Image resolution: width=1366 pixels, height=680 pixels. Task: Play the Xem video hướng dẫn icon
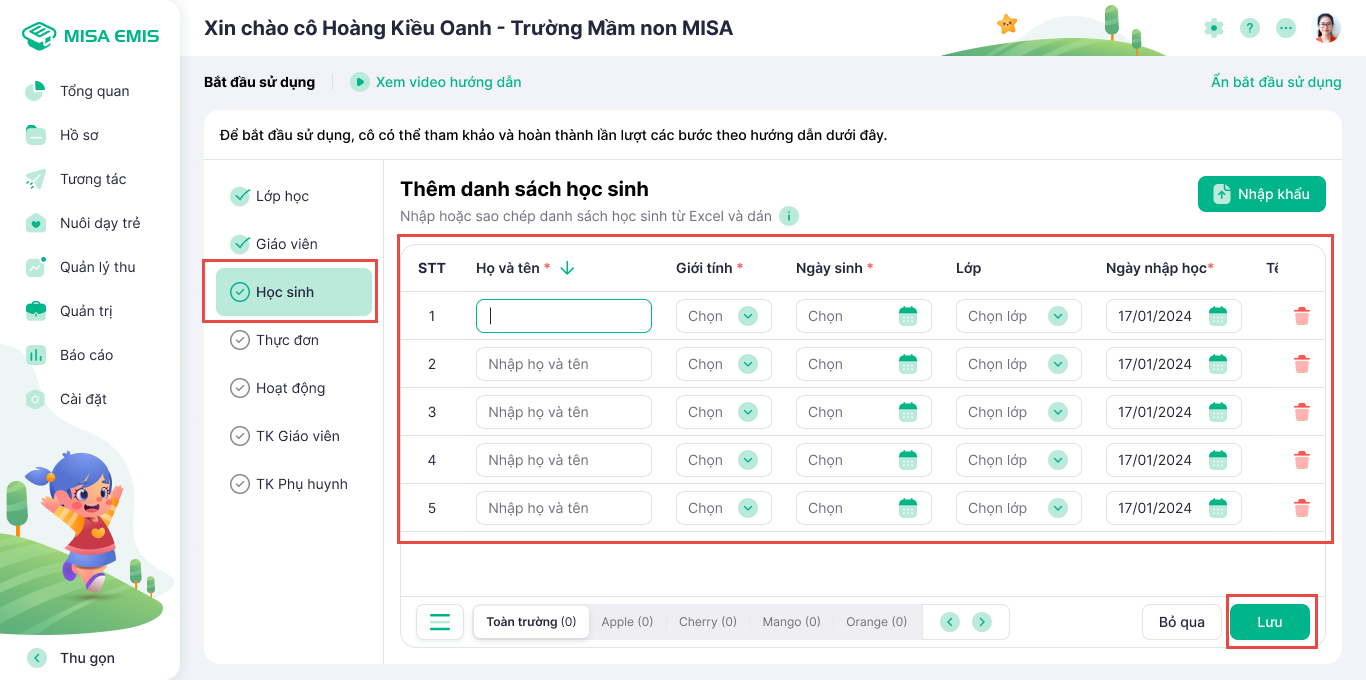pyautogui.click(x=360, y=82)
